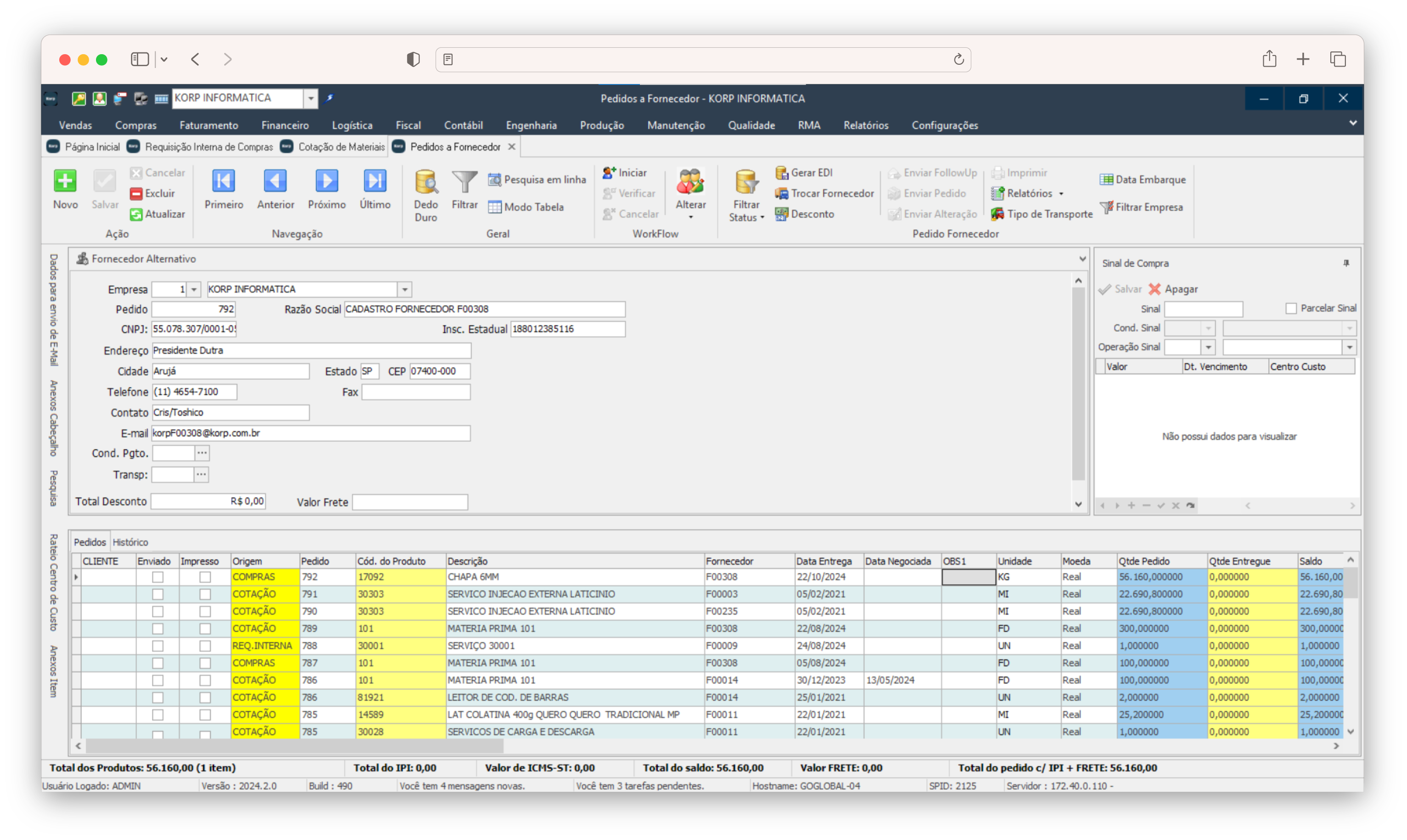Viewport: 1407px width, 840px height.
Task: Click the Sinal input field
Action: 1203,309
